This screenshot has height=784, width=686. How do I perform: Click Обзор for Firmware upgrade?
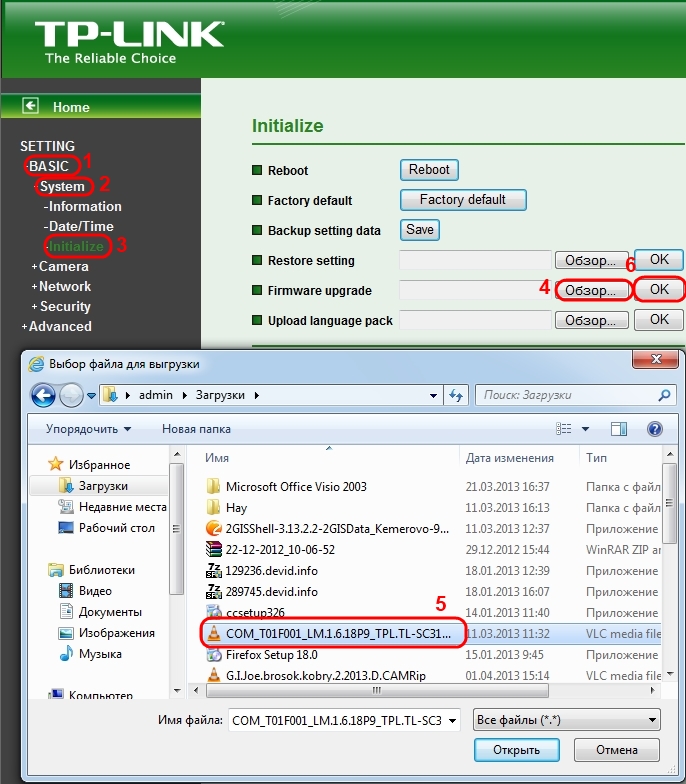pos(591,290)
